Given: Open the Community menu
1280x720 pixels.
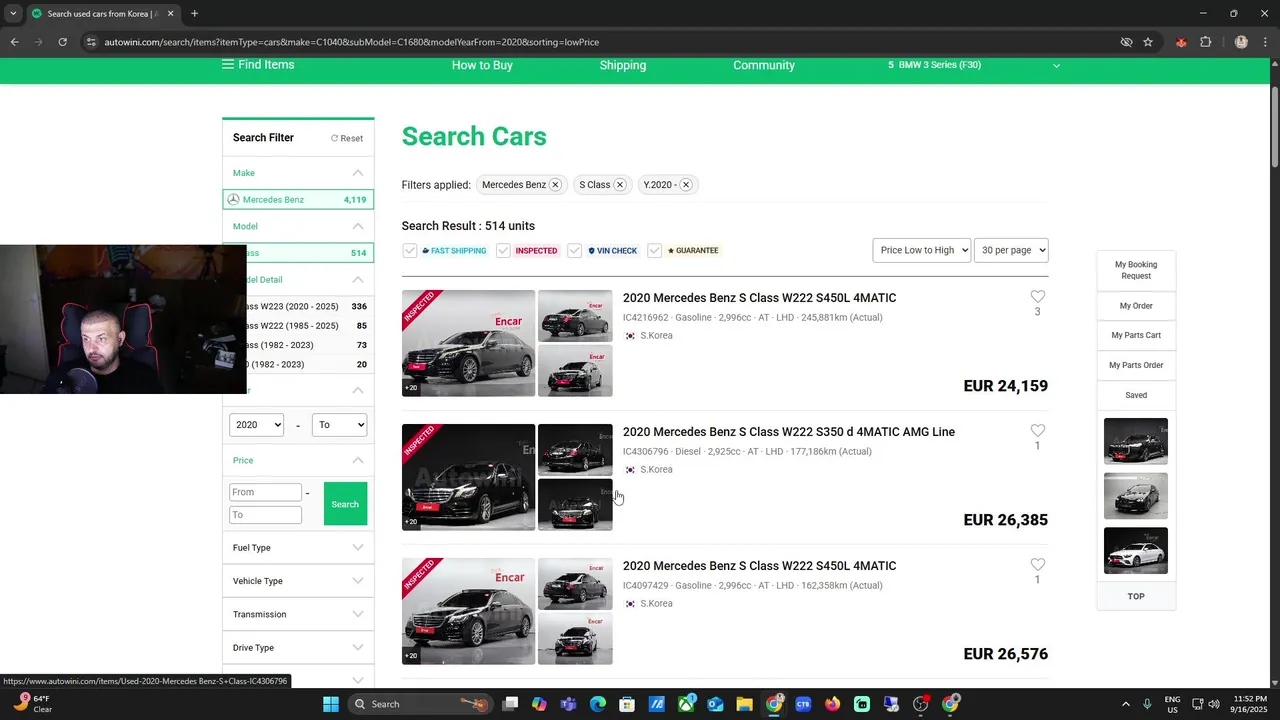Looking at the screenshot, I should (764, 65).
